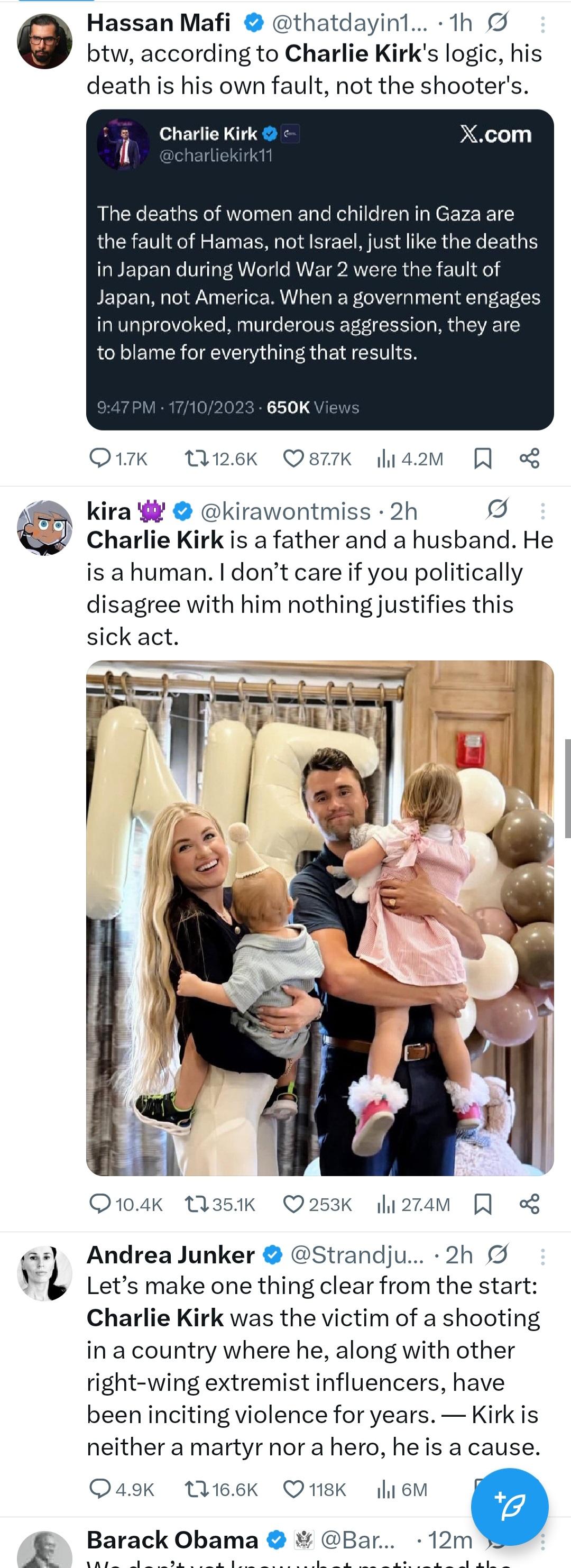Screen dimensions: 571x1568
Task: Like Hassan Mafi's post
Action: 317,459
